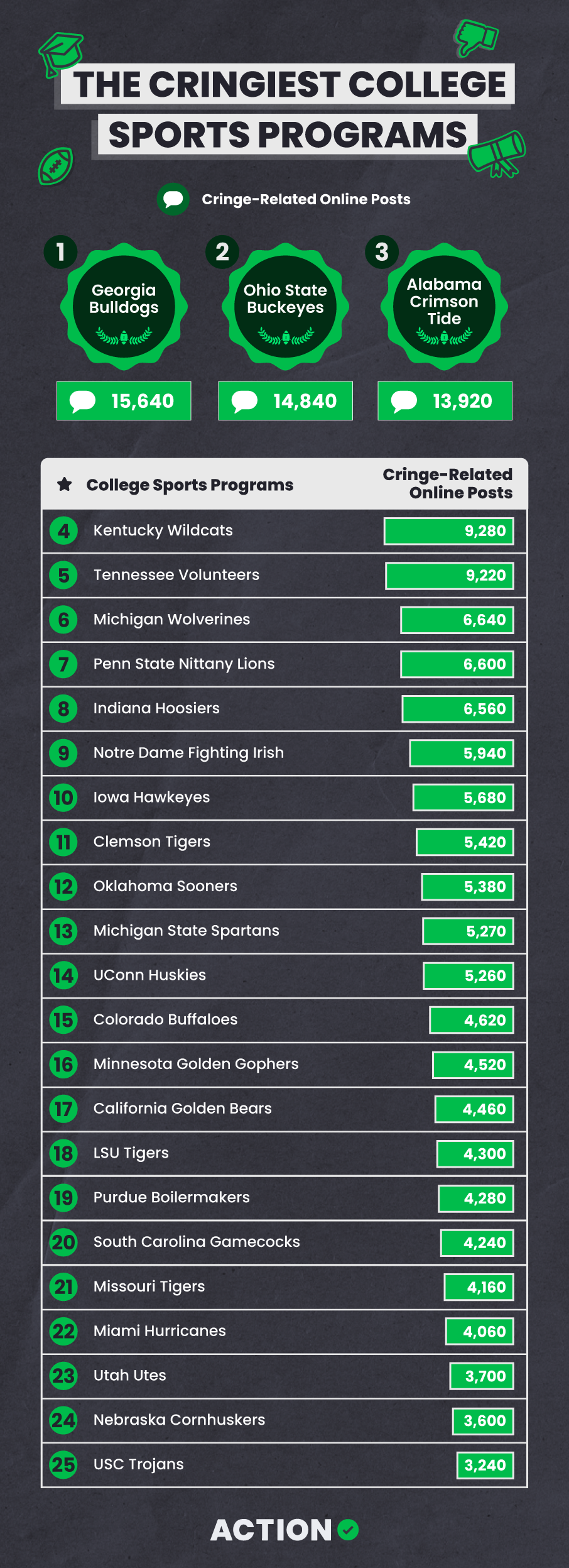569x1568 pixels.
Task: Click the star icon in table header
Action: [64, 485]
